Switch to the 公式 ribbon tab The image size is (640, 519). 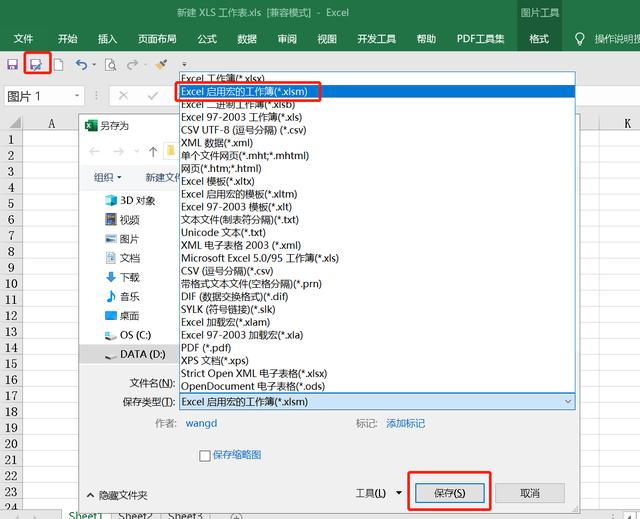pyautogui.click(x=207, y=39)
